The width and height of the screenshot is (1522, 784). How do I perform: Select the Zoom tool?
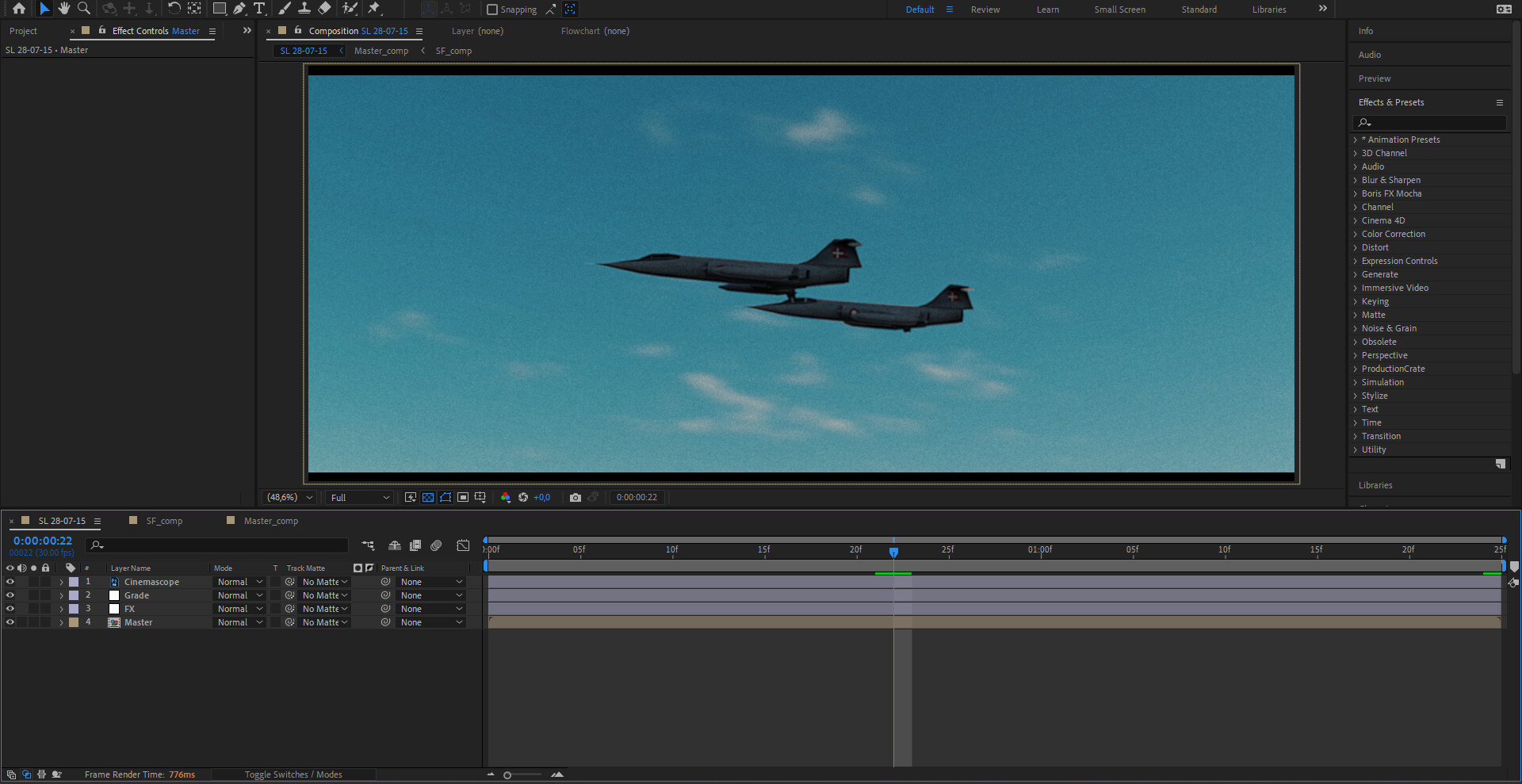click(83, 9)
